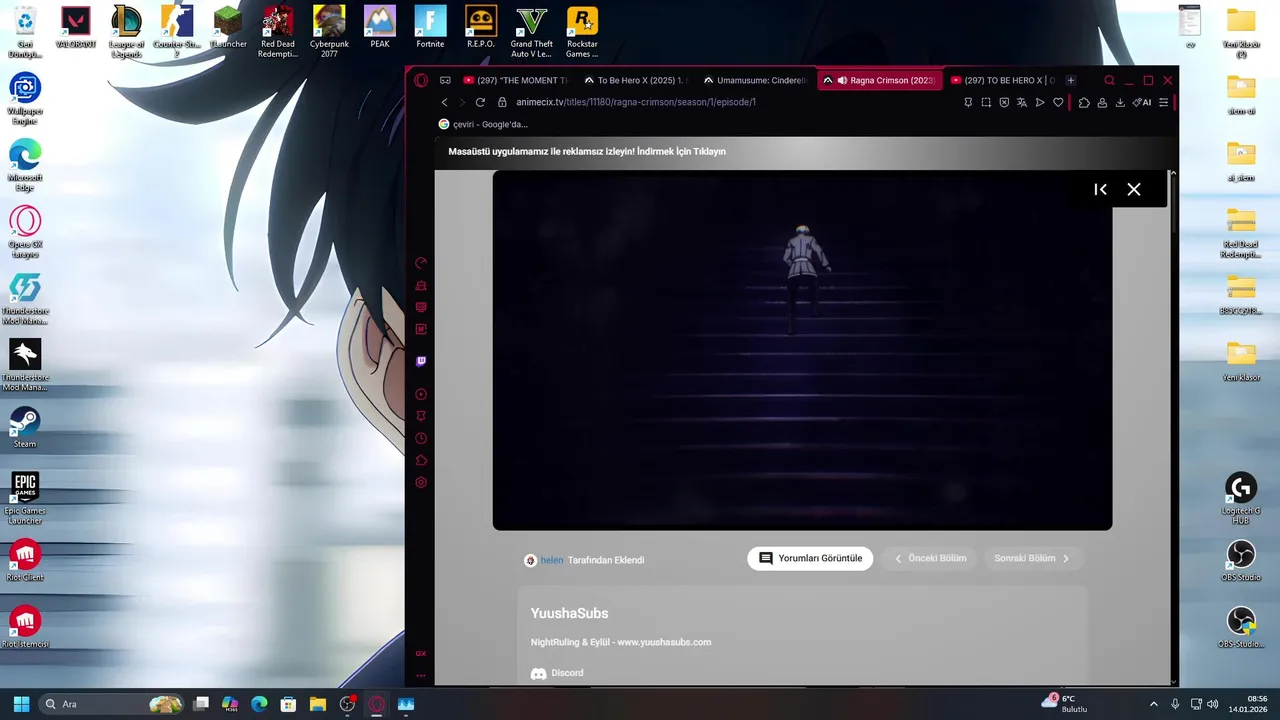The image size is (1280, 720).
Task: Open File Explorer from taskbar
Action: (318, 704)
